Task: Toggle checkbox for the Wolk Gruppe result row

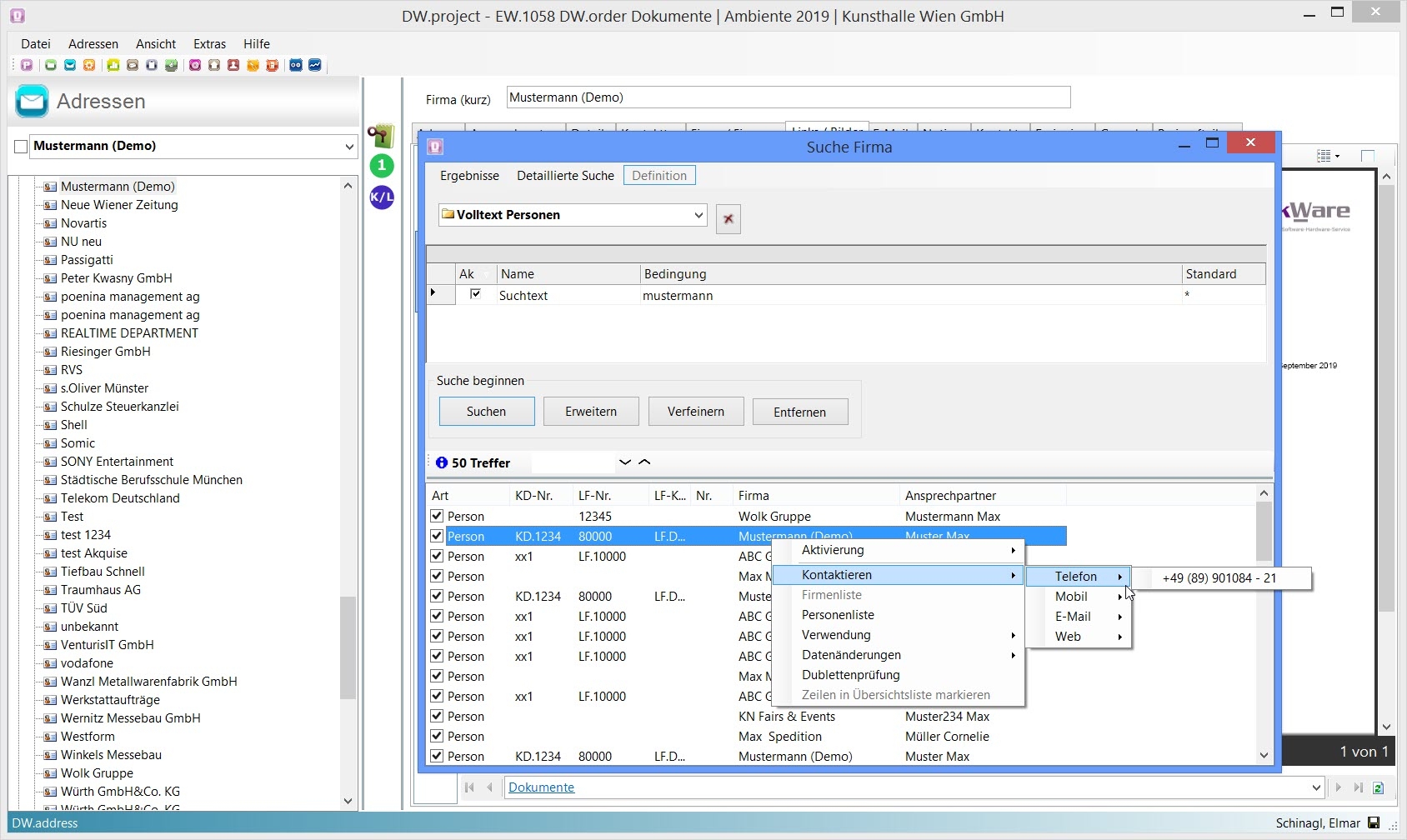Action: 437,516
